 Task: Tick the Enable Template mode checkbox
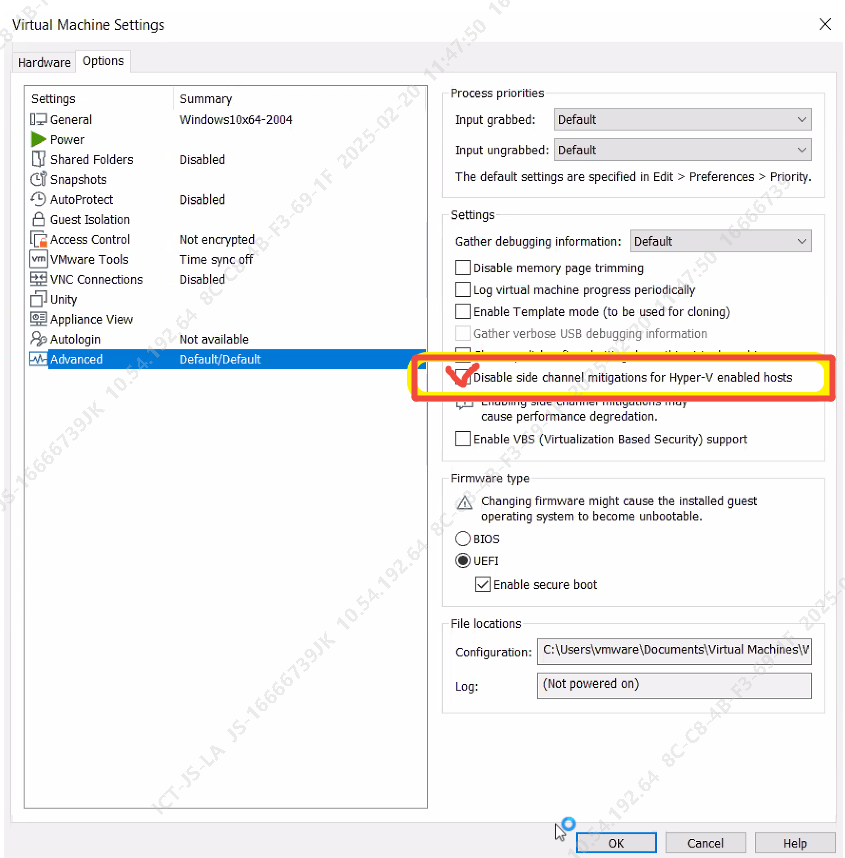point(463,311)
